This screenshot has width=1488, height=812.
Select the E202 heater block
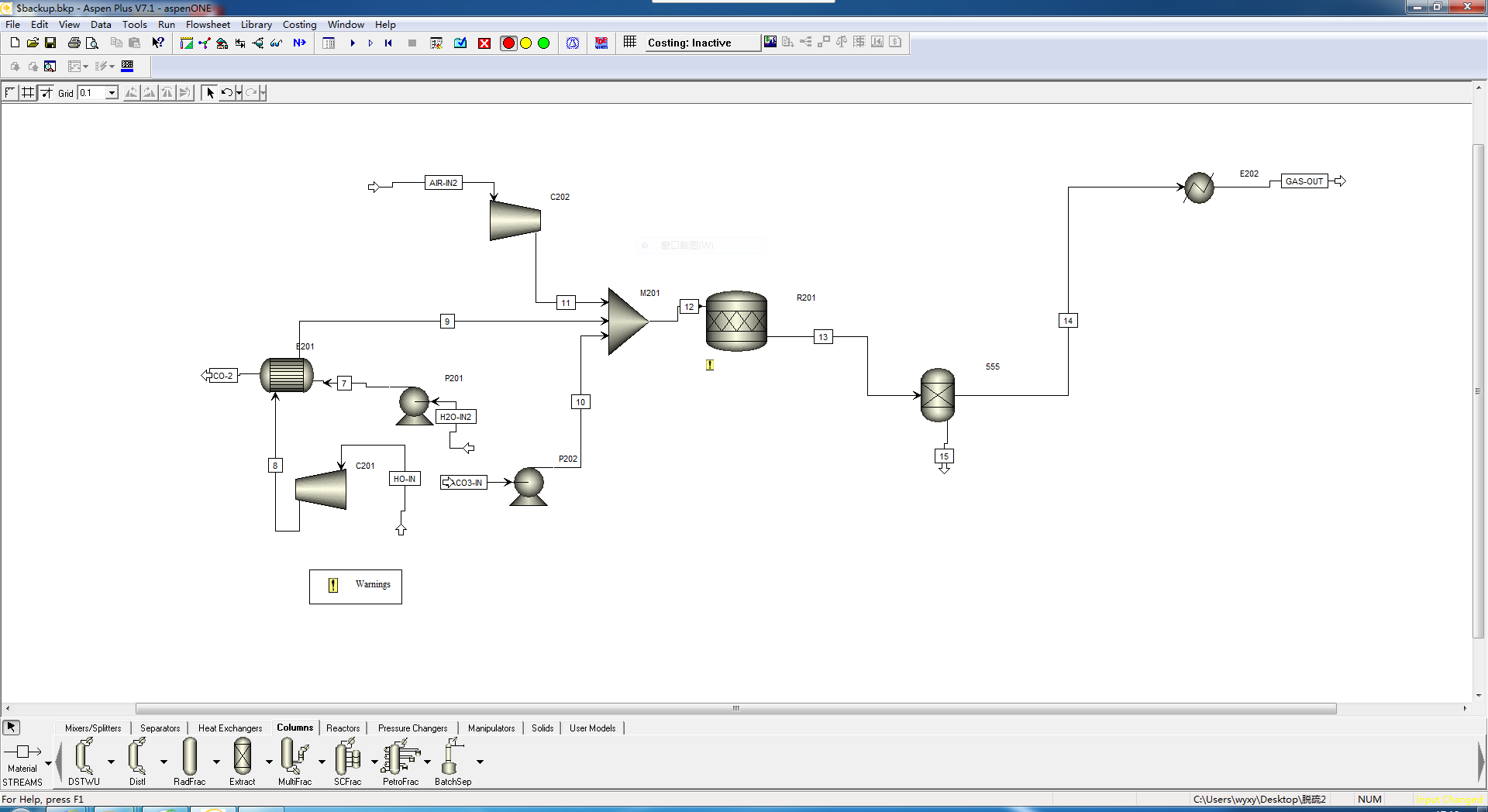(1199, 188)
